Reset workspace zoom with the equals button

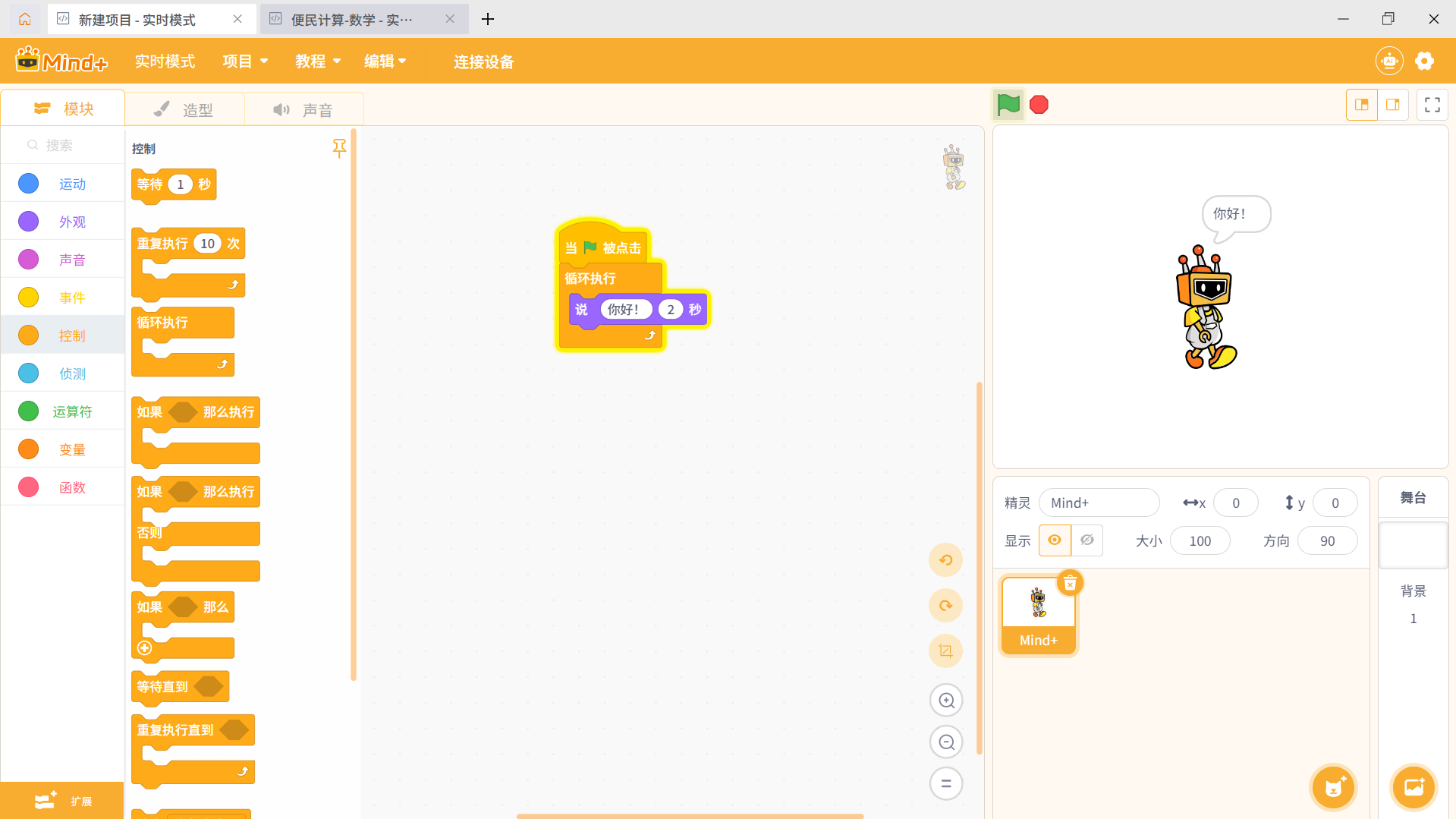tap(945, 783)
